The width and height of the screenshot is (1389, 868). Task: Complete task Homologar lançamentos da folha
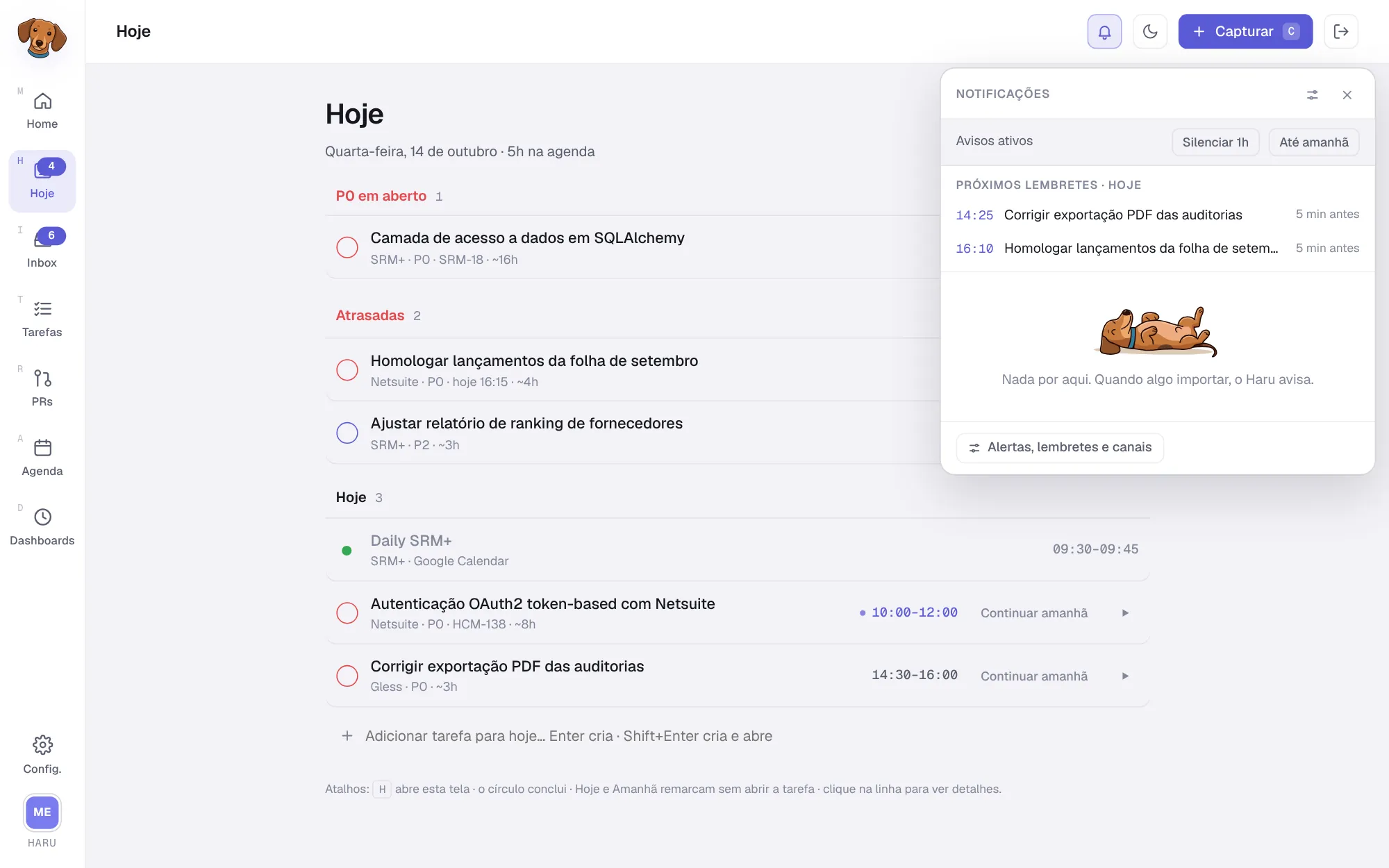(x=347, y=370)
